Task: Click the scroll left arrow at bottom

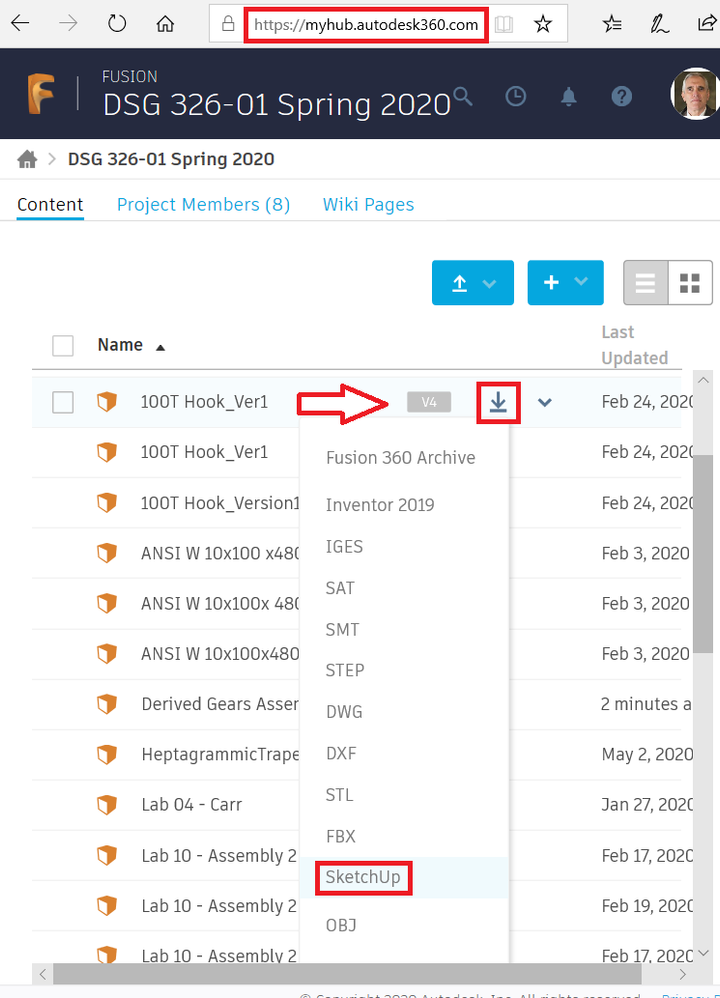Action: [43, 974]
